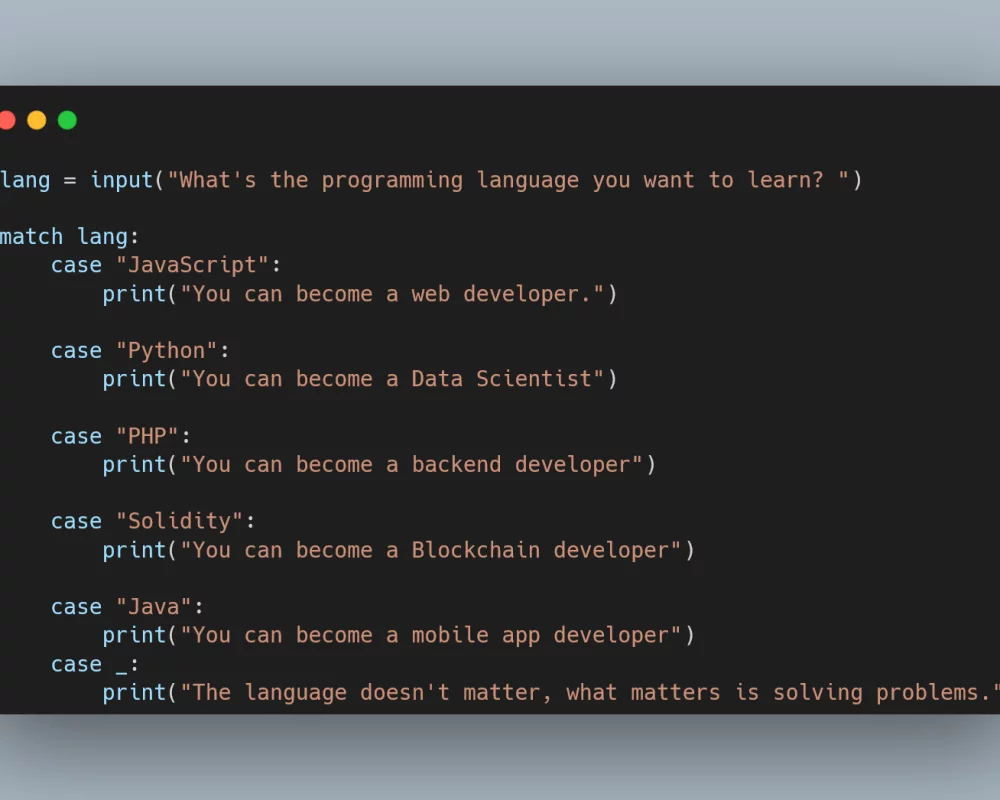This screenshot has width=1000, height=800.
Task: Click the 'web developer.' print line
Action: 360,294
